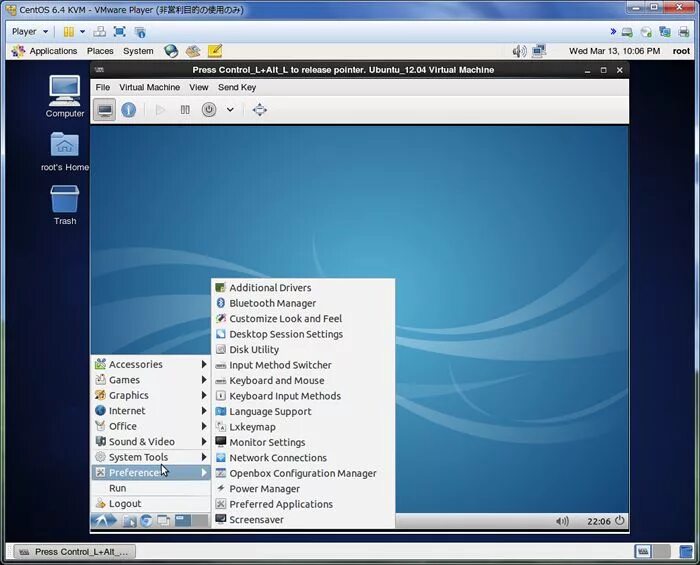Click the root user label
The width and height of the screenshot is (700, 565).
pos(681,51)
